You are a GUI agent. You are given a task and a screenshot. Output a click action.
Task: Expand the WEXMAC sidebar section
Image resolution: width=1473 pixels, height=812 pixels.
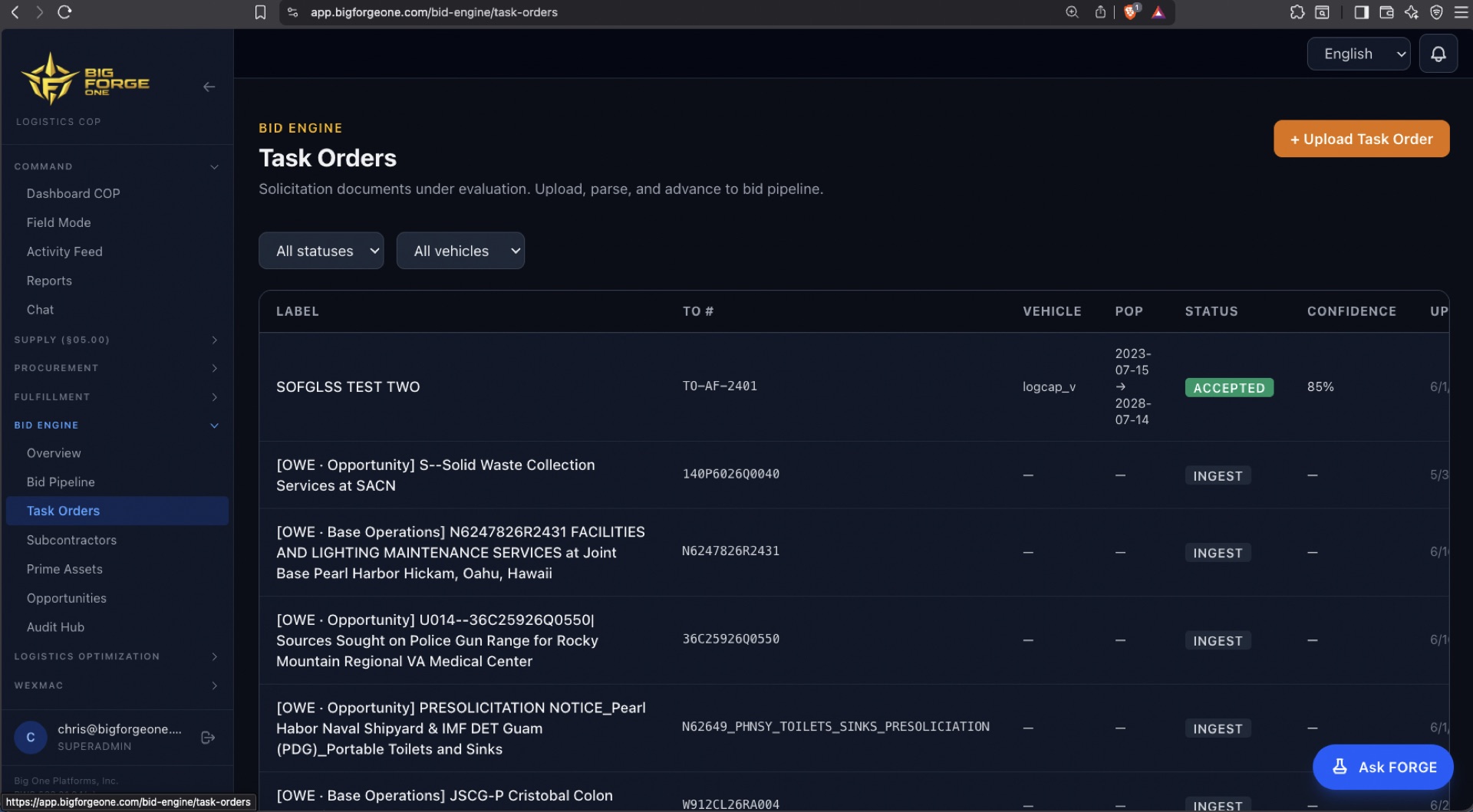117,685
